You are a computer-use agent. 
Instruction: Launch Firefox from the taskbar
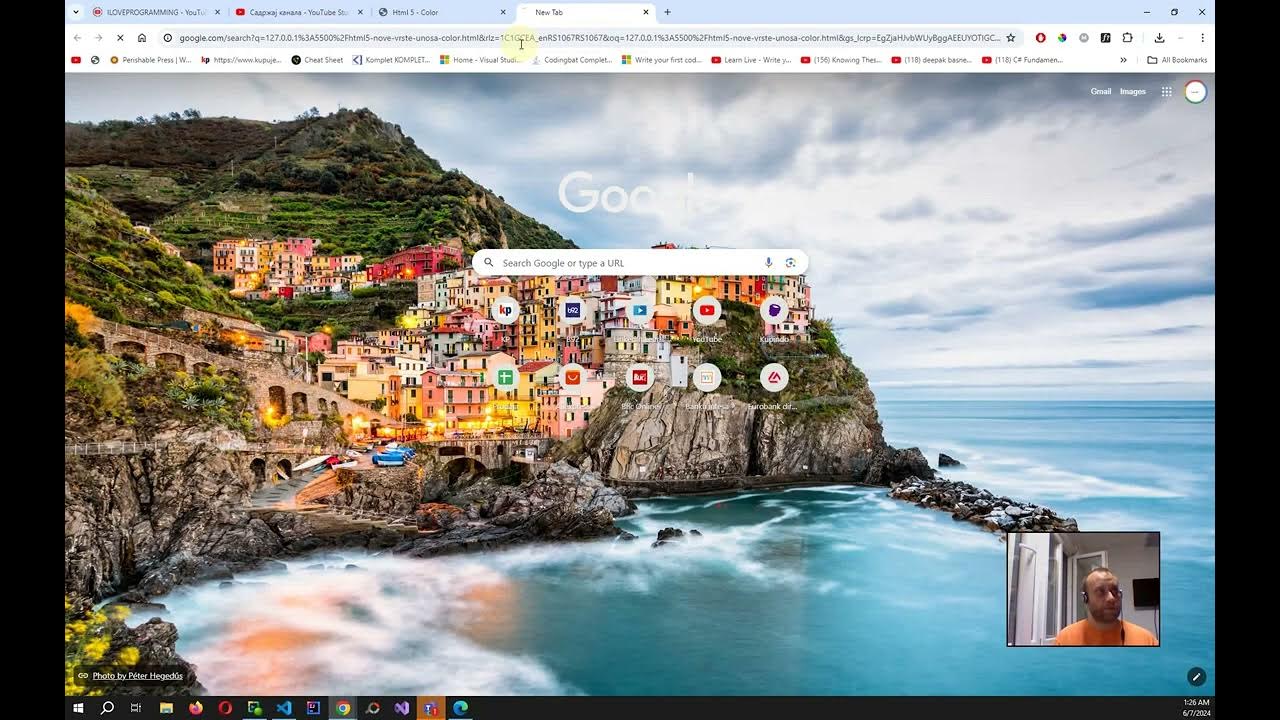[x=195, y=708]
